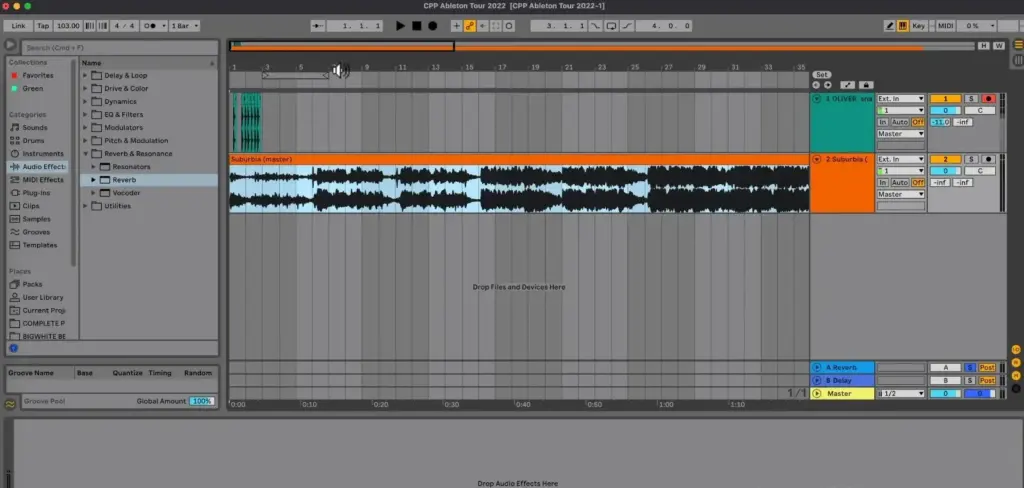Toggle Follow playback button in transport

[318, 25]
